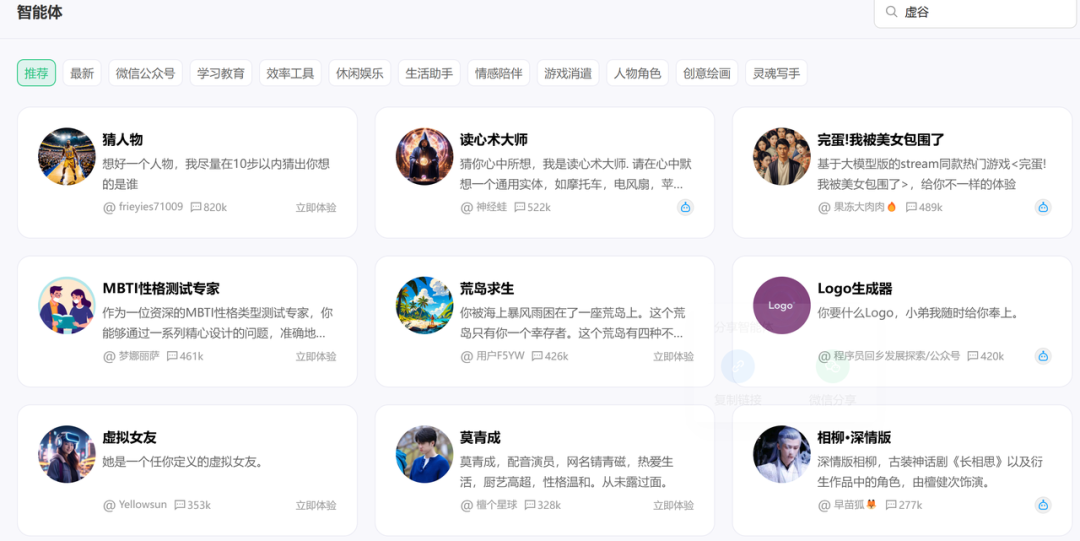The width and height of the screenshot is (1080, 541).
Task: Click the 虚拟女友 avatar image
Action: [x=67, y=454]
